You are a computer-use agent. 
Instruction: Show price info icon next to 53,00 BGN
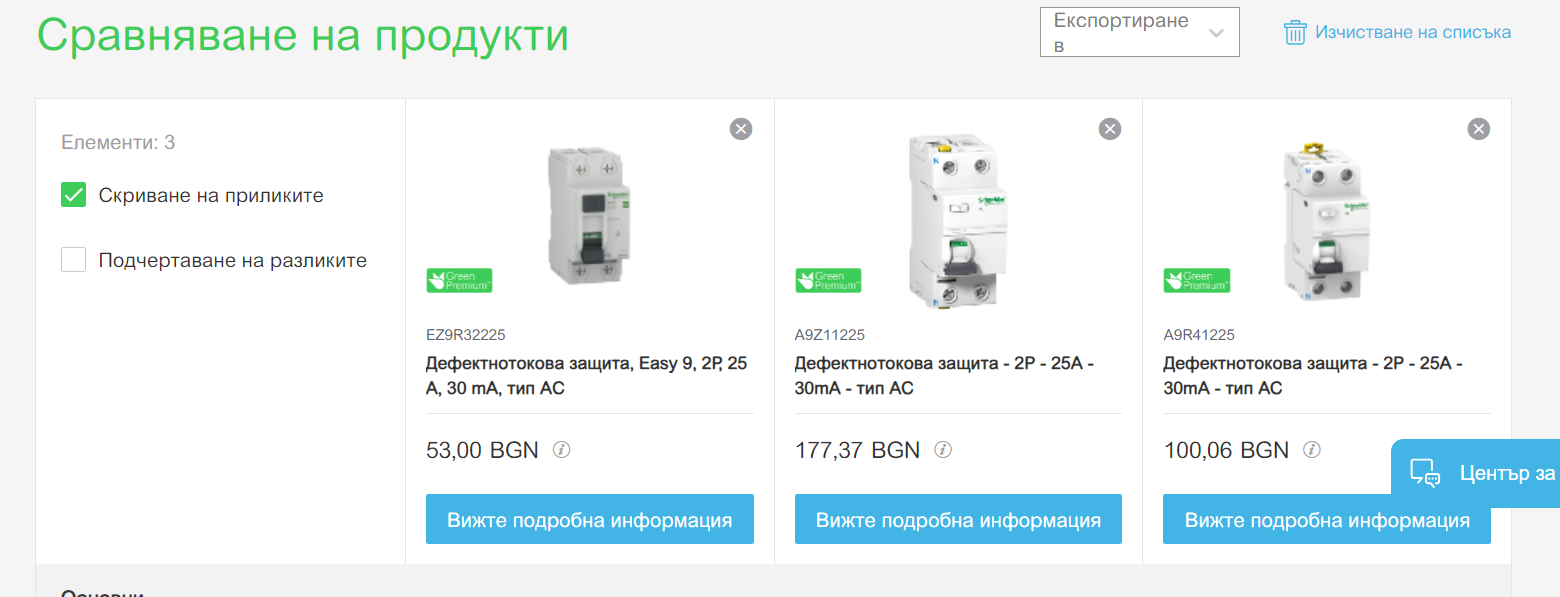(562, 450)
